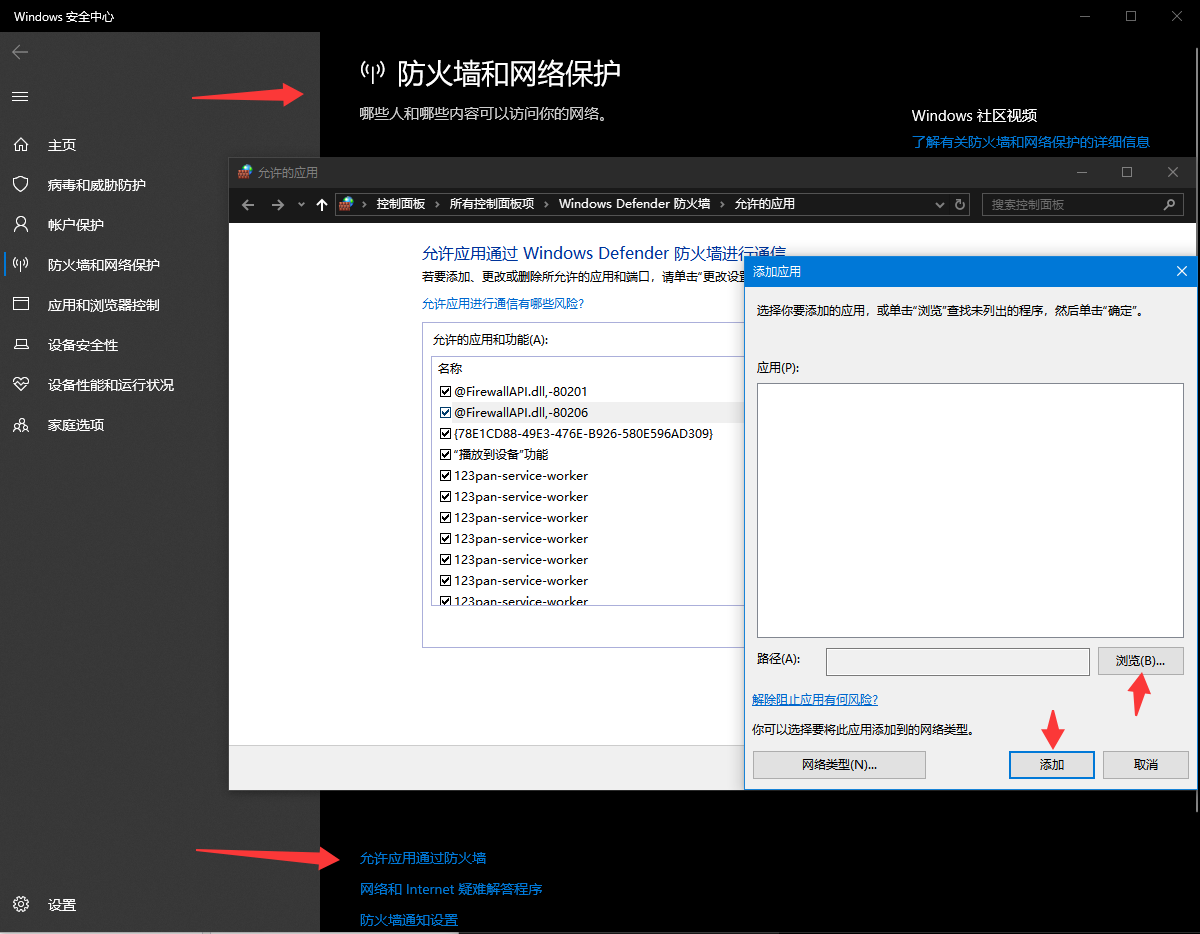Select 控制面板 breadcrumb

tap(401, 204)
